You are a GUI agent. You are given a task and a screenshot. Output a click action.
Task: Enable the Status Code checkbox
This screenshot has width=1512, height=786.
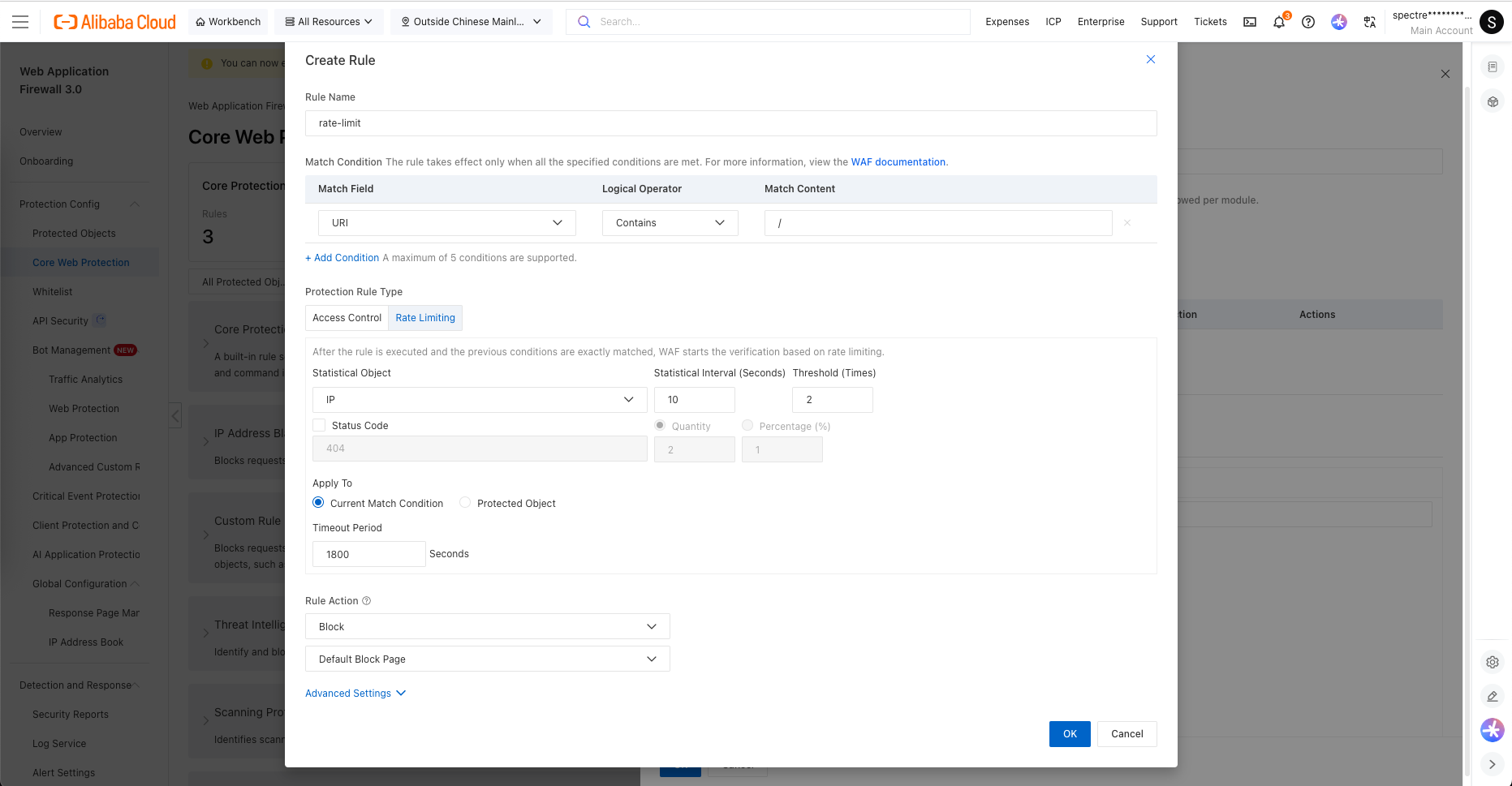[319, 425]
